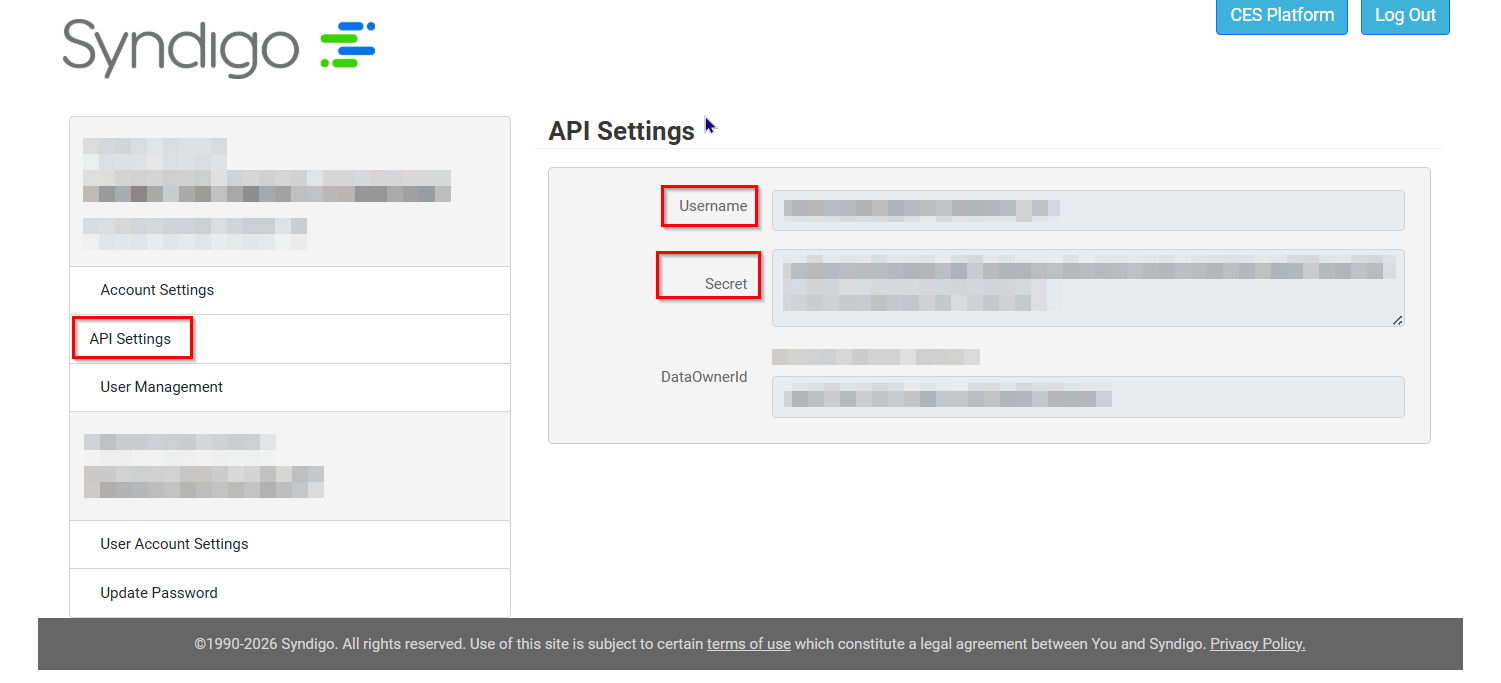
Task: Click the API Settings page heading
Action: (622, 131)
